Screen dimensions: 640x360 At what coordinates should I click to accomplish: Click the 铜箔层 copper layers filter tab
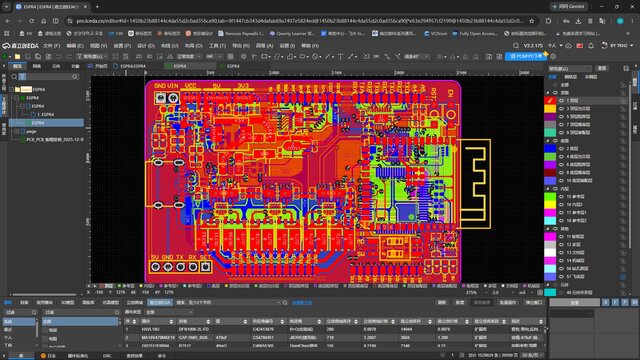click(571, 77)
